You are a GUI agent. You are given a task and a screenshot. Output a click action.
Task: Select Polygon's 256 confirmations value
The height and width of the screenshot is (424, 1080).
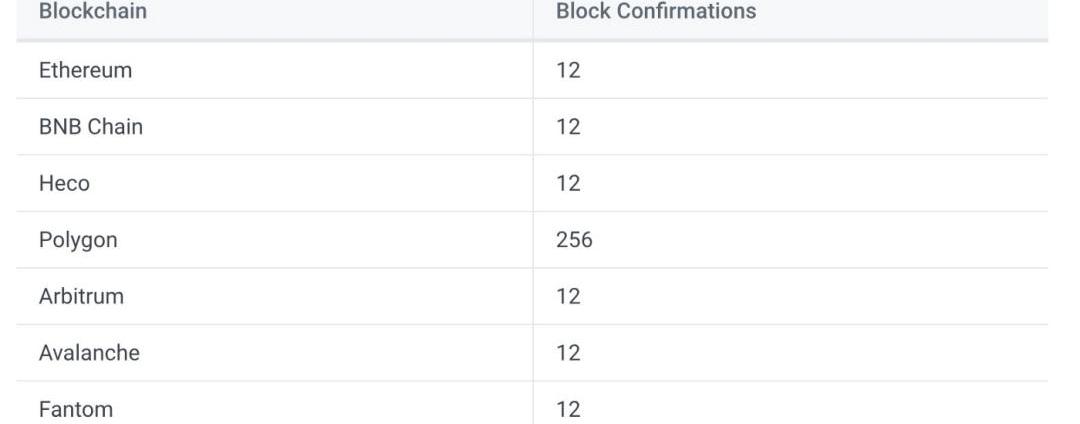(574, 240)
